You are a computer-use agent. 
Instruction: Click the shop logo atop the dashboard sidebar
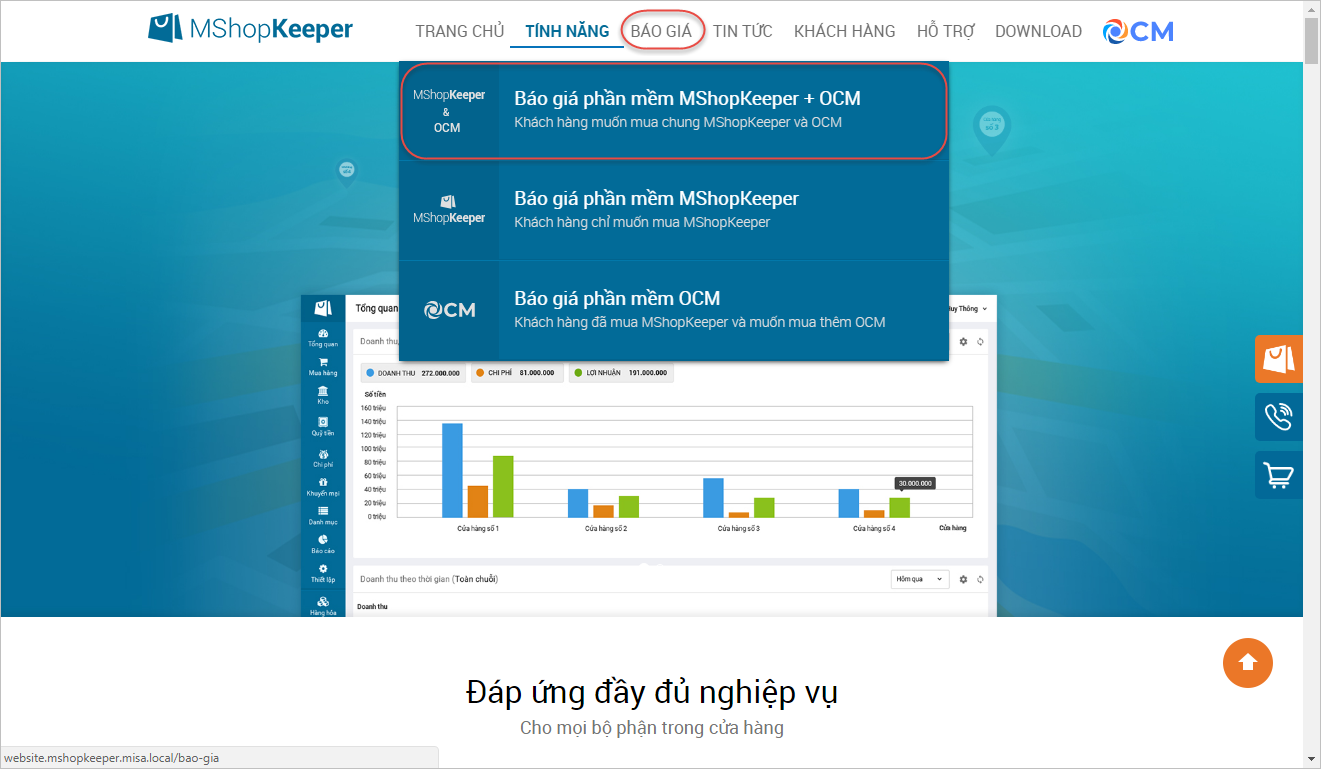(x=323, y=308)
